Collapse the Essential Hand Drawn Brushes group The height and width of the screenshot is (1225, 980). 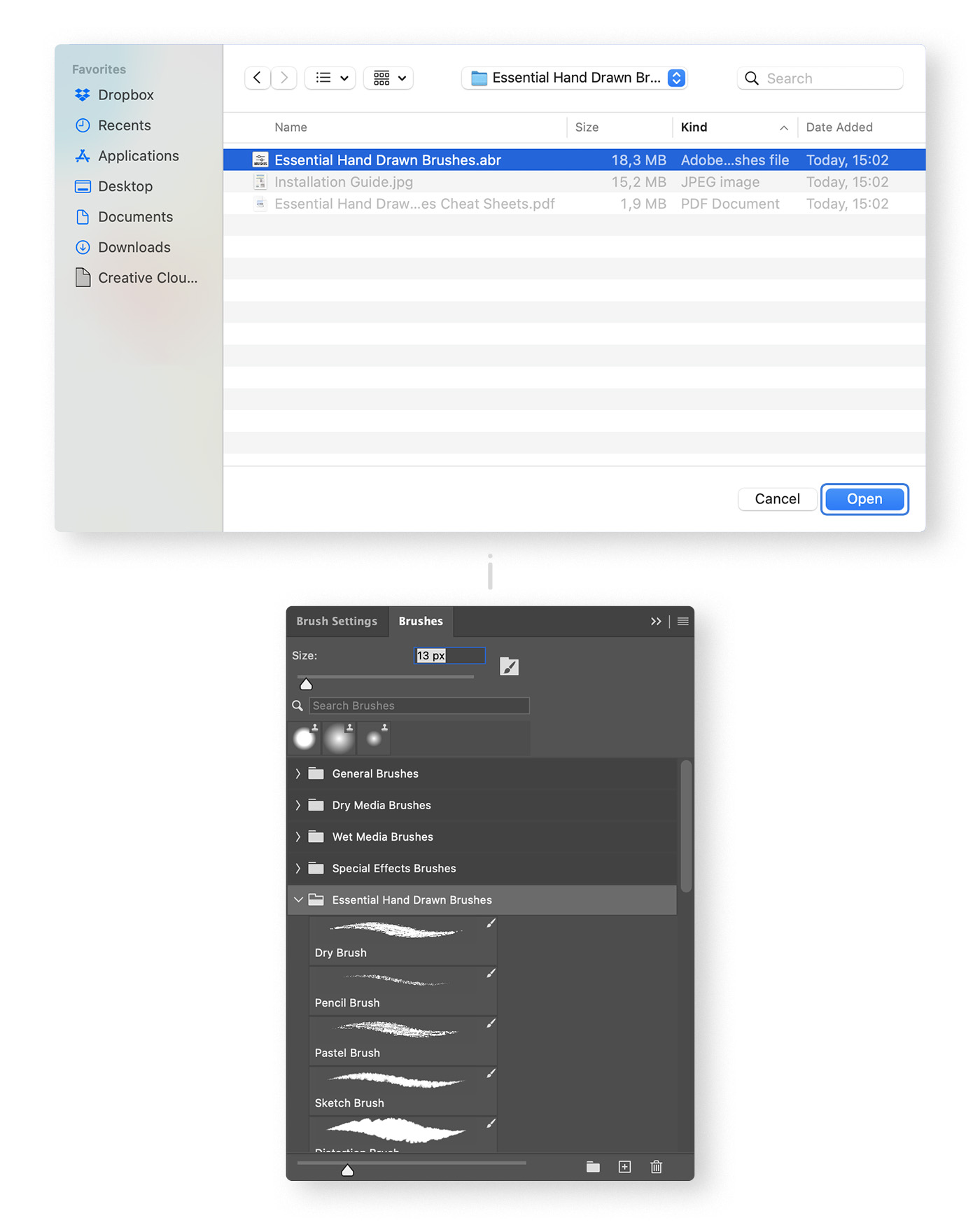(298, 899)
